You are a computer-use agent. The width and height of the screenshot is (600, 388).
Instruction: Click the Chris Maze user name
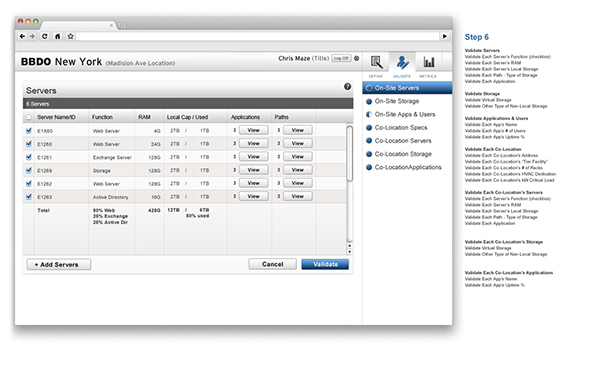[294, 58]
